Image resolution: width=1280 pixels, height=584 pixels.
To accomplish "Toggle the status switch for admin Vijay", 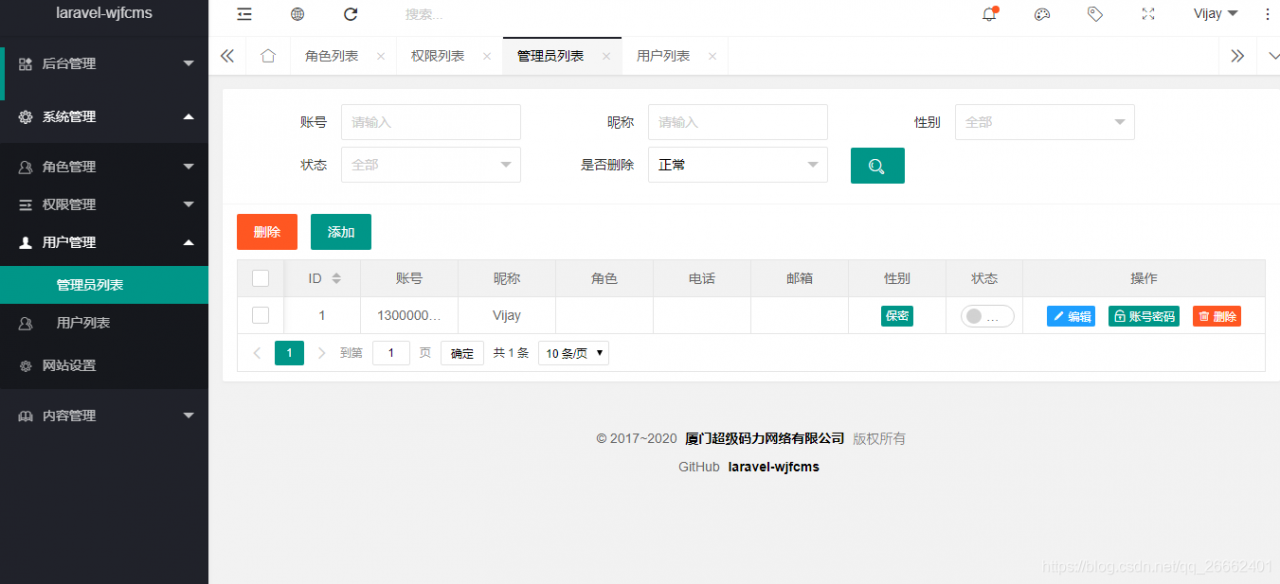I will pyautogui.click(x=984, y=315).
